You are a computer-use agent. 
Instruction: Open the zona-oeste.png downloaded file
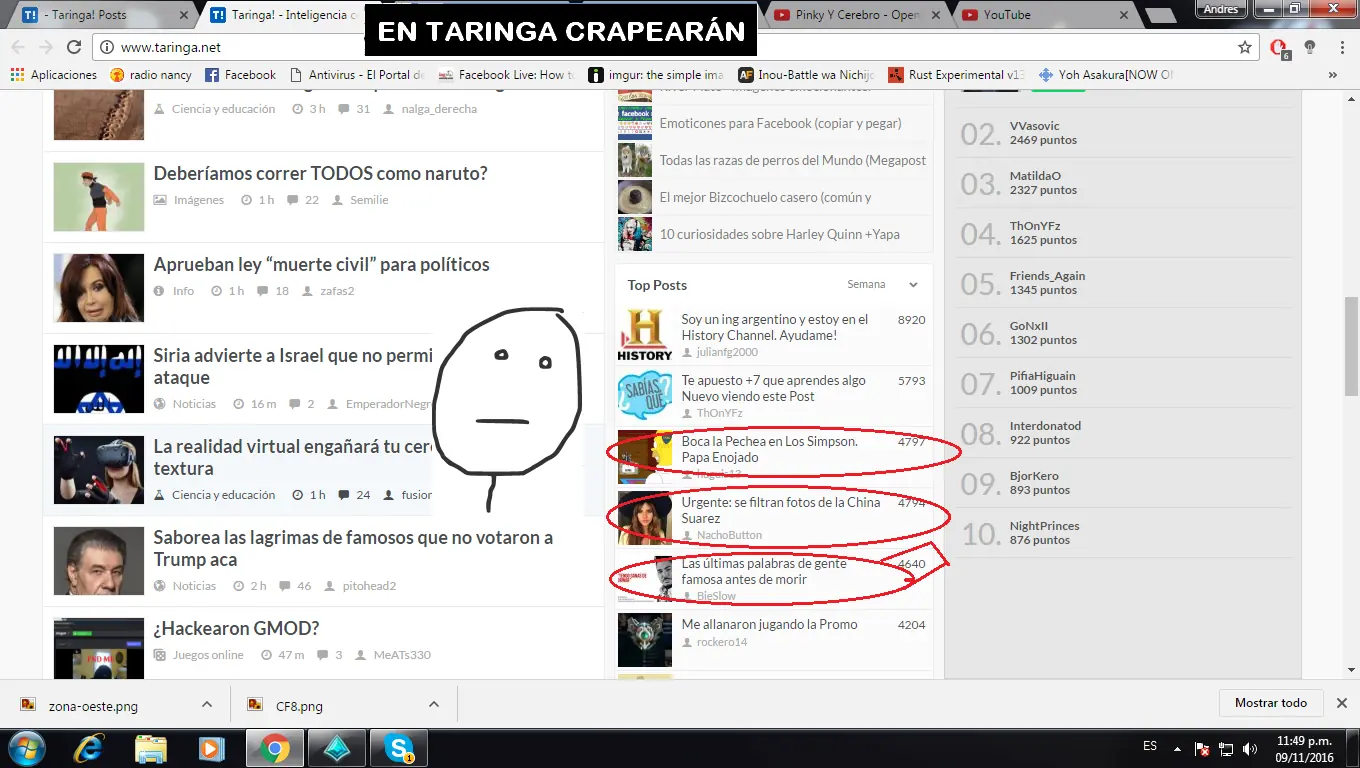coord(93,706)
